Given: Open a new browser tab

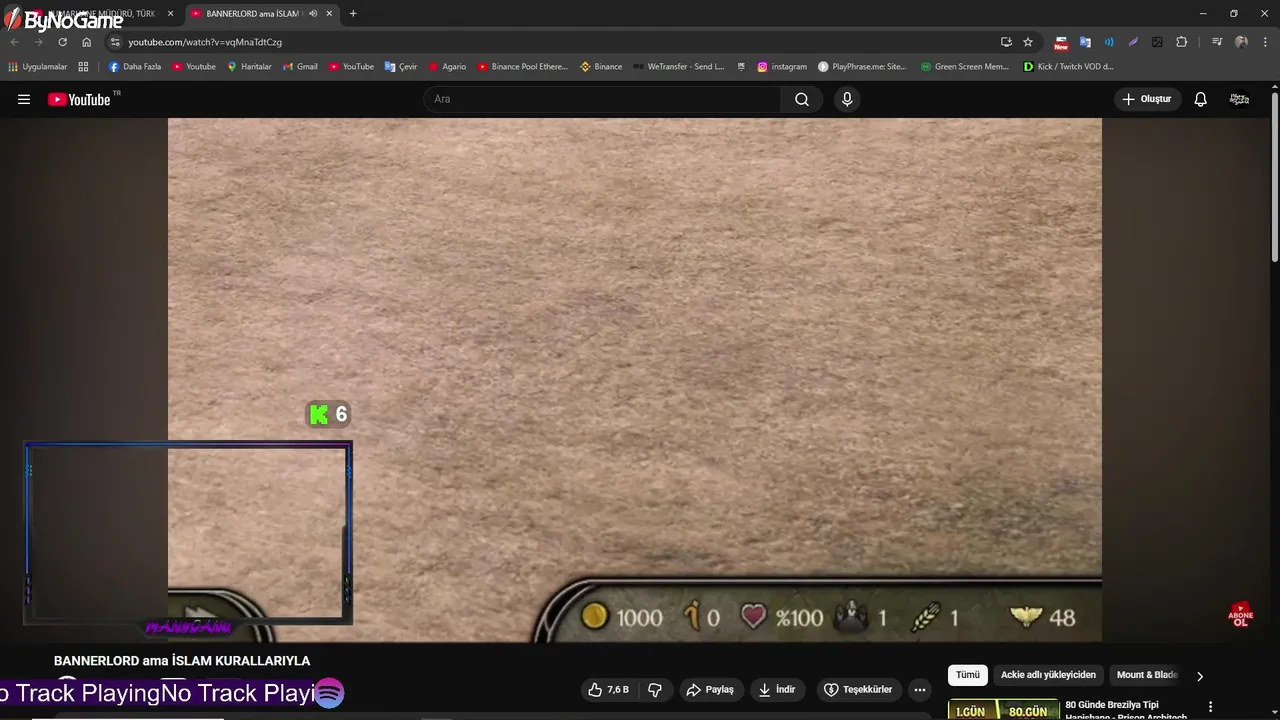Looking at the screenshot, I should pos(353,14).
